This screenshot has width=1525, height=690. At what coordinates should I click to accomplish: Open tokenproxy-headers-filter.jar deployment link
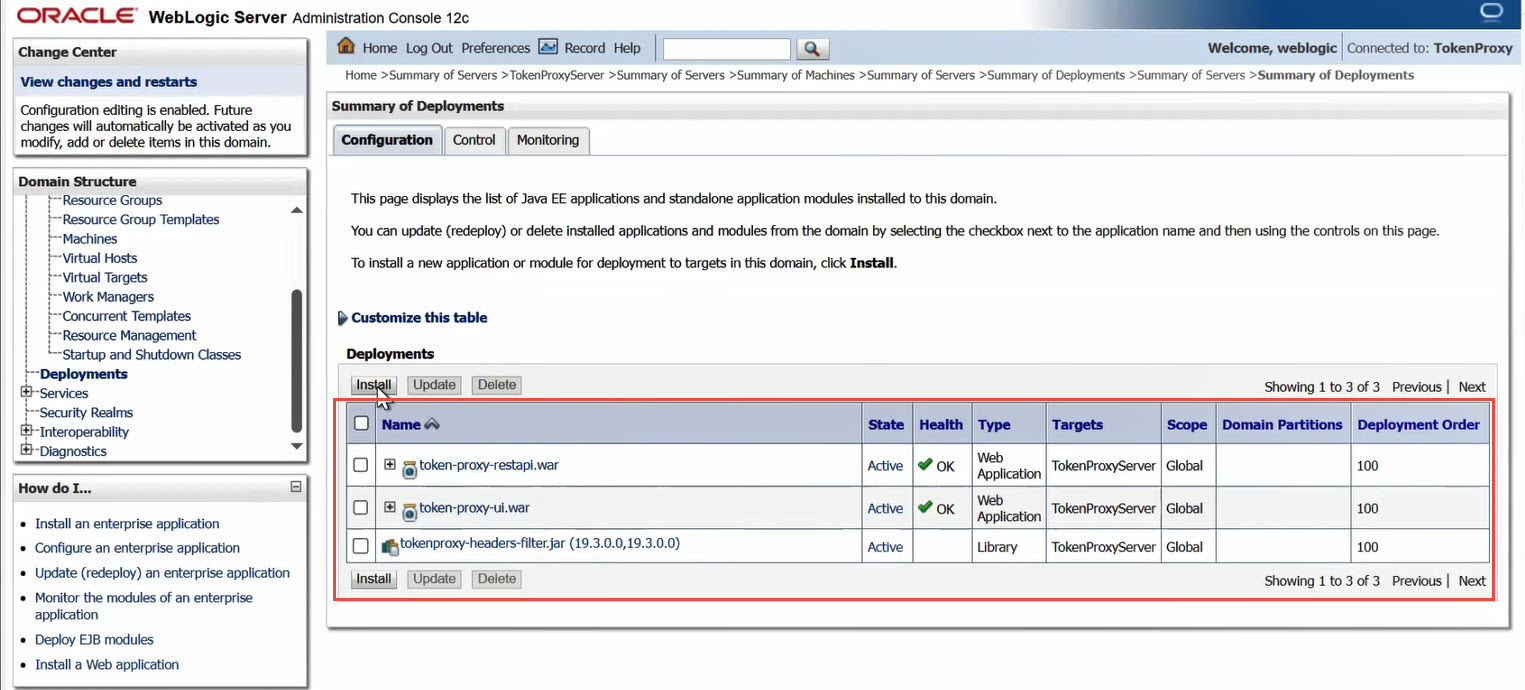(x=540, y=544)
